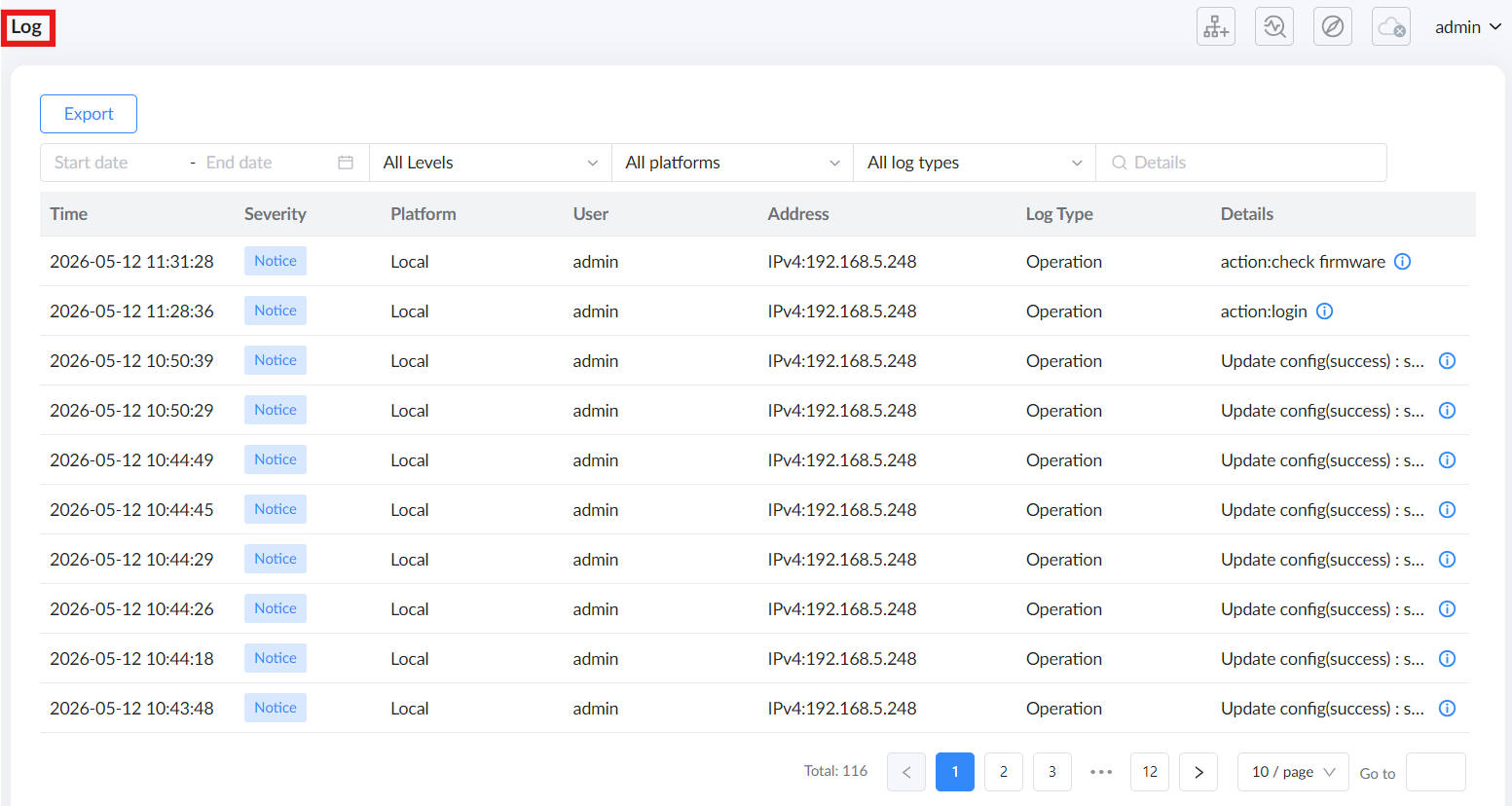Expand the All Levels dropdown

click(x=491, y=163)
